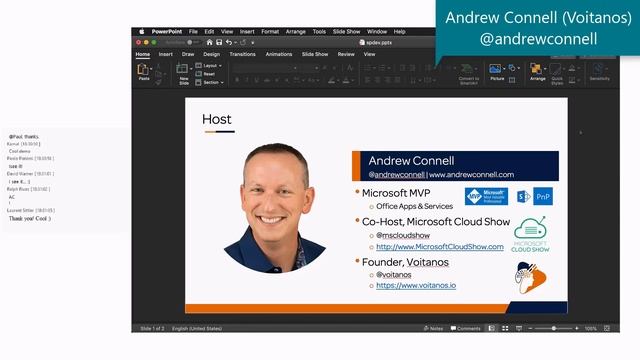Open the Window menu
The height and width of the screenshot is (360, 640).
pos(376,31)
